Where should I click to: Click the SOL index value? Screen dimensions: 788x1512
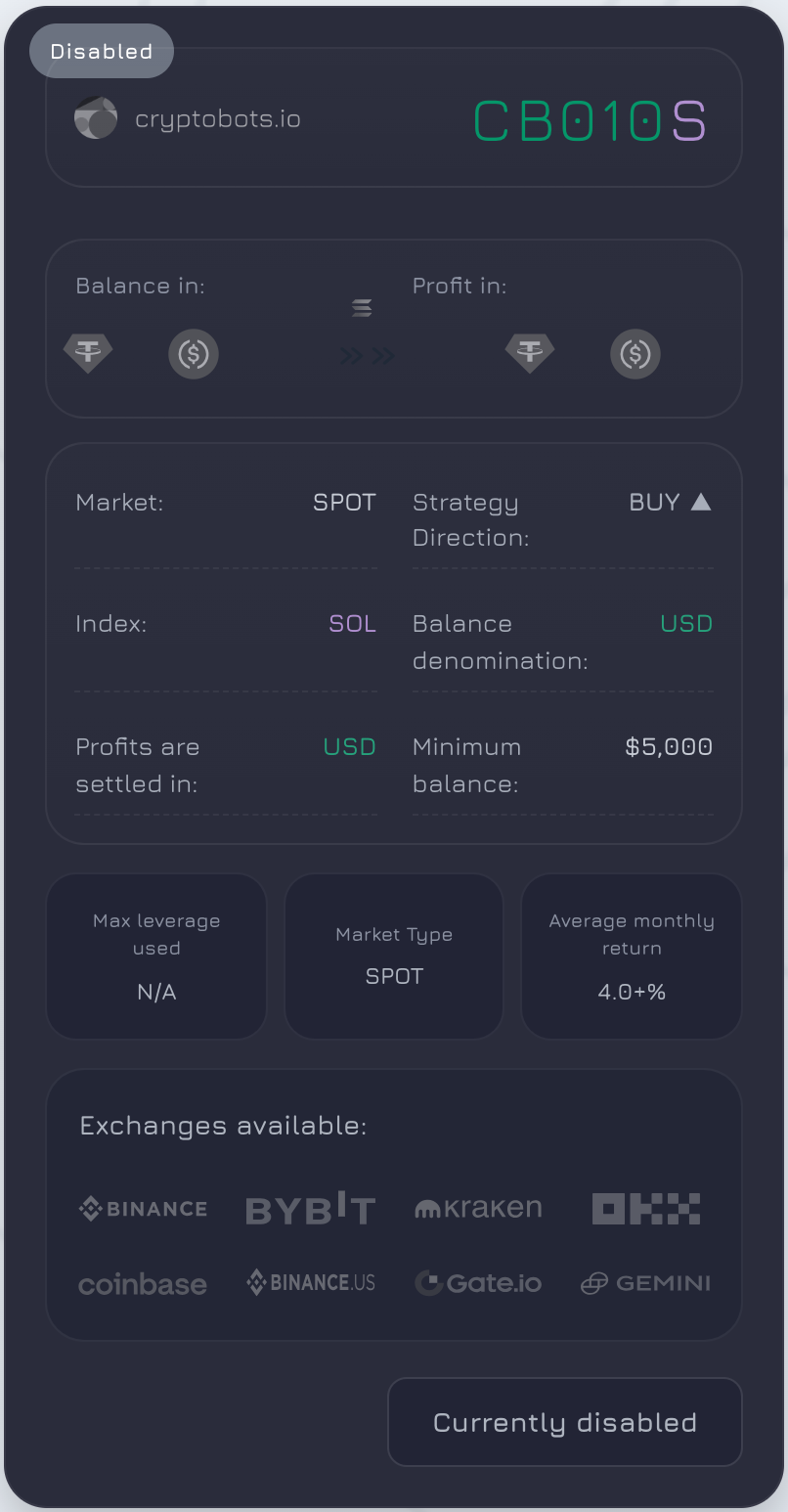[352, 624]
